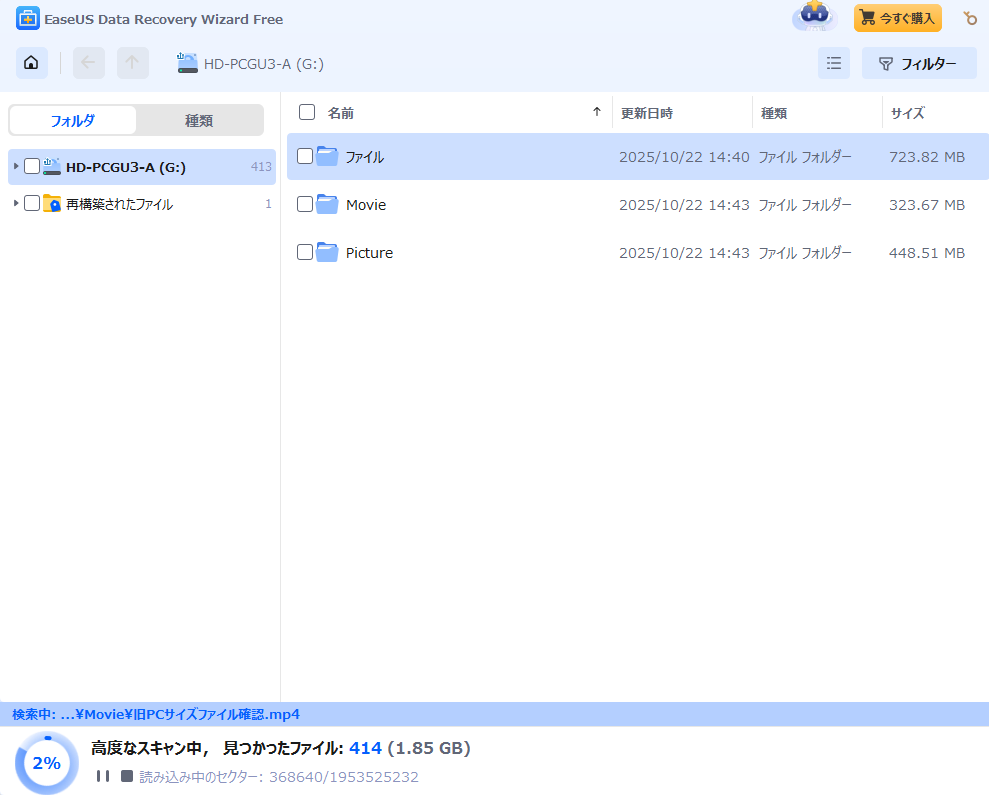Pause the scan in progress

tap(102, 776)
